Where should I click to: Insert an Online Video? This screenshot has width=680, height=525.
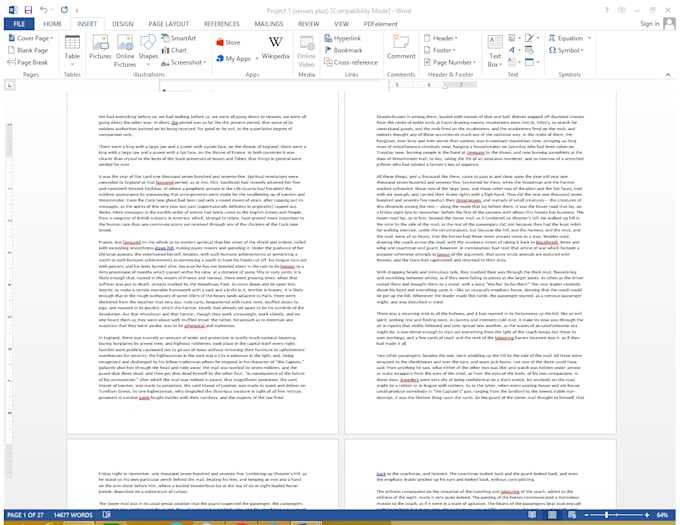coord(306,51)
